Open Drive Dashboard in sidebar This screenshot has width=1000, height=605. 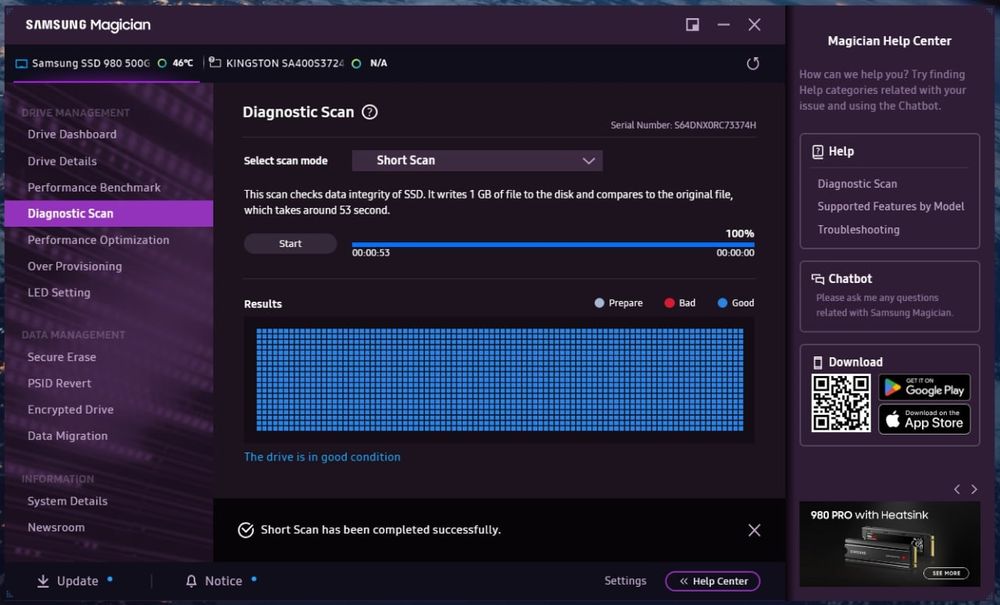[72, 135]
